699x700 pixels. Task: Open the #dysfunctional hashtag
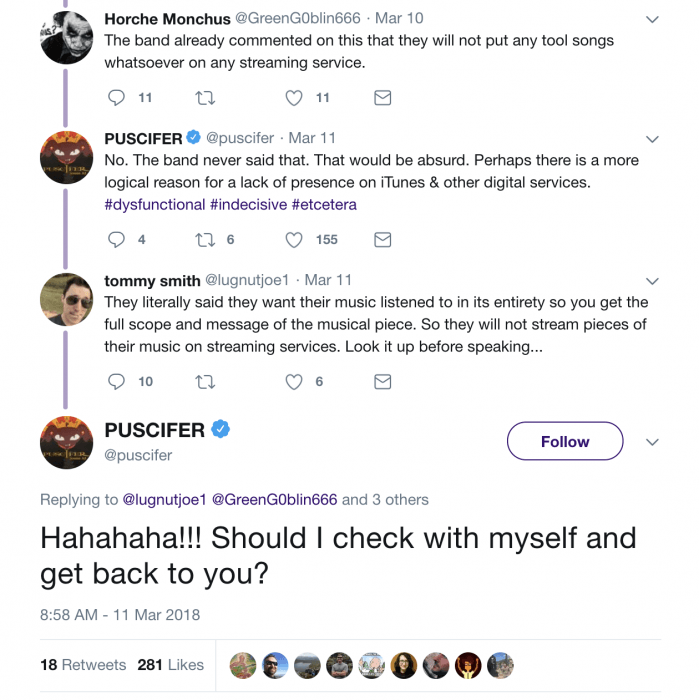pos(154,204)
